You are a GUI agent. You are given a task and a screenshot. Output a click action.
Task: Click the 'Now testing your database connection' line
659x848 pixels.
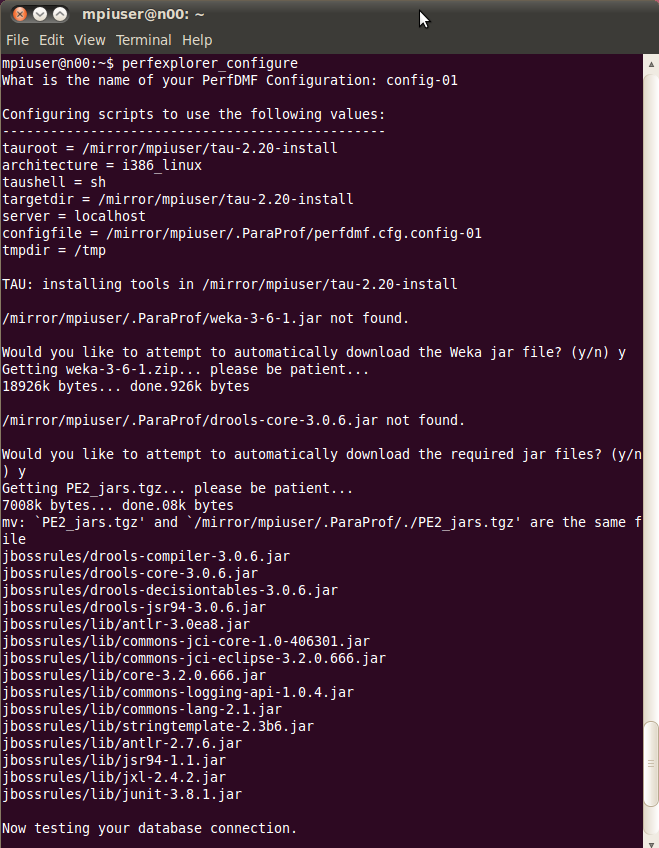150,828
